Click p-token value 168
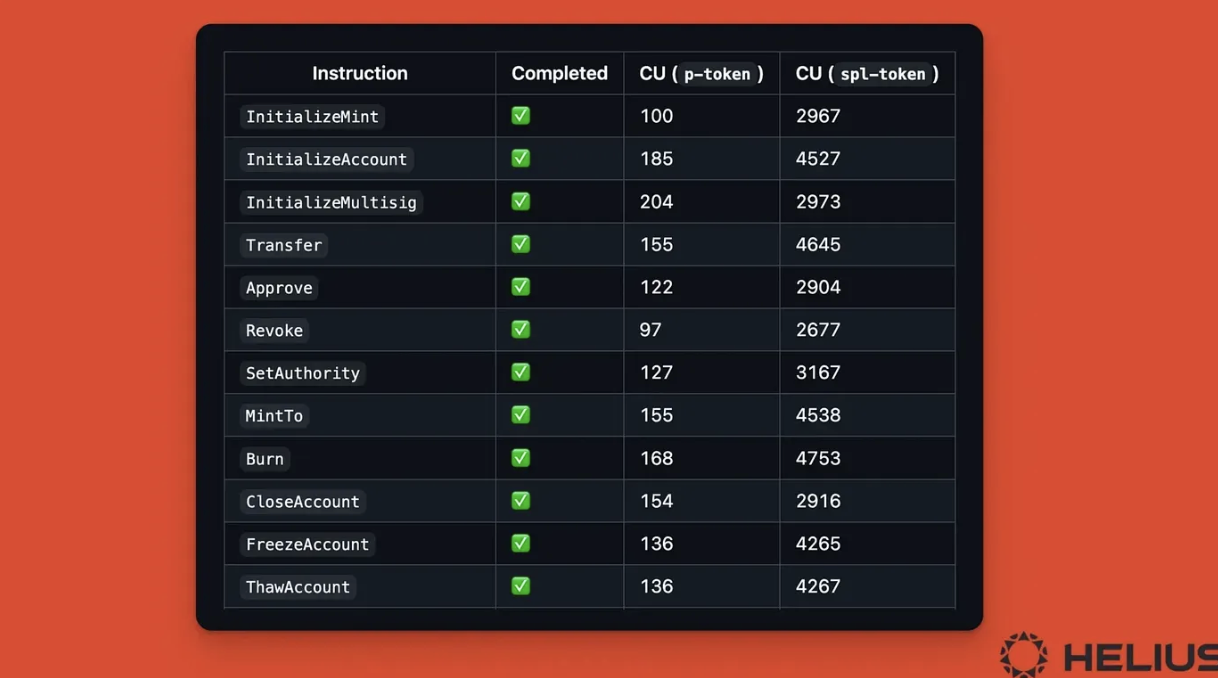Viewport: 1218px width, 678px height. click(x=656, y=458)
